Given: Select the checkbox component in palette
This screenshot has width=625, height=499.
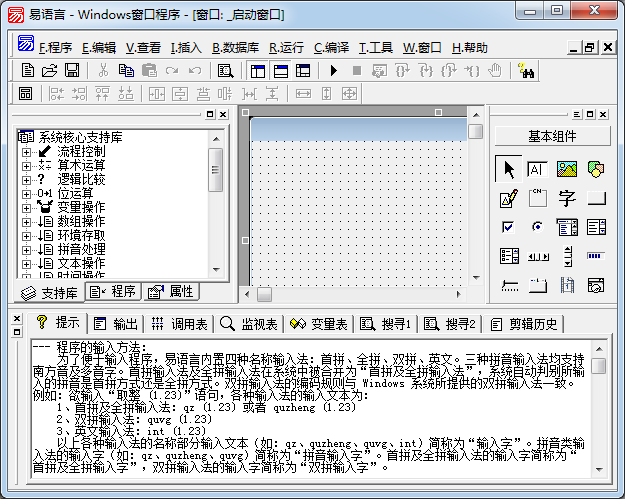Looking at the screenshot, I should click(509, 227).
